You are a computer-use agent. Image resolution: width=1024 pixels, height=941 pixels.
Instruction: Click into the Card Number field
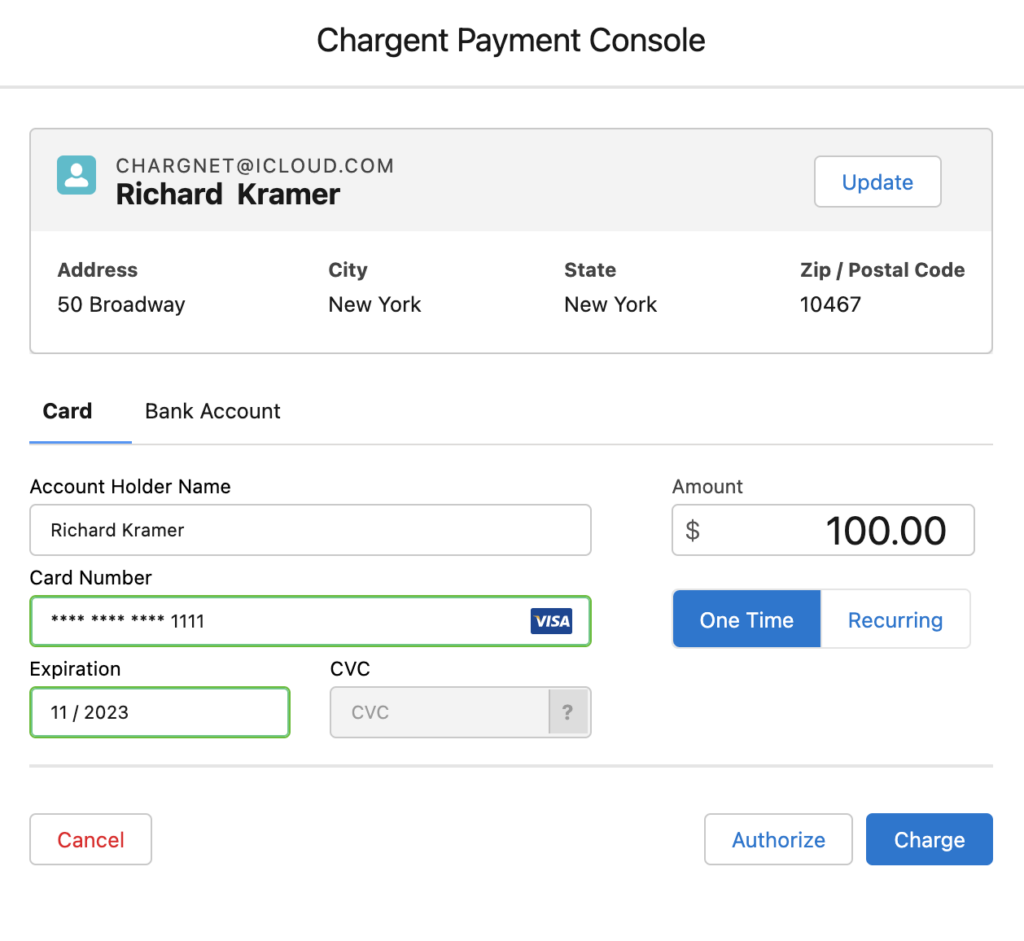(x=280, y=621)
